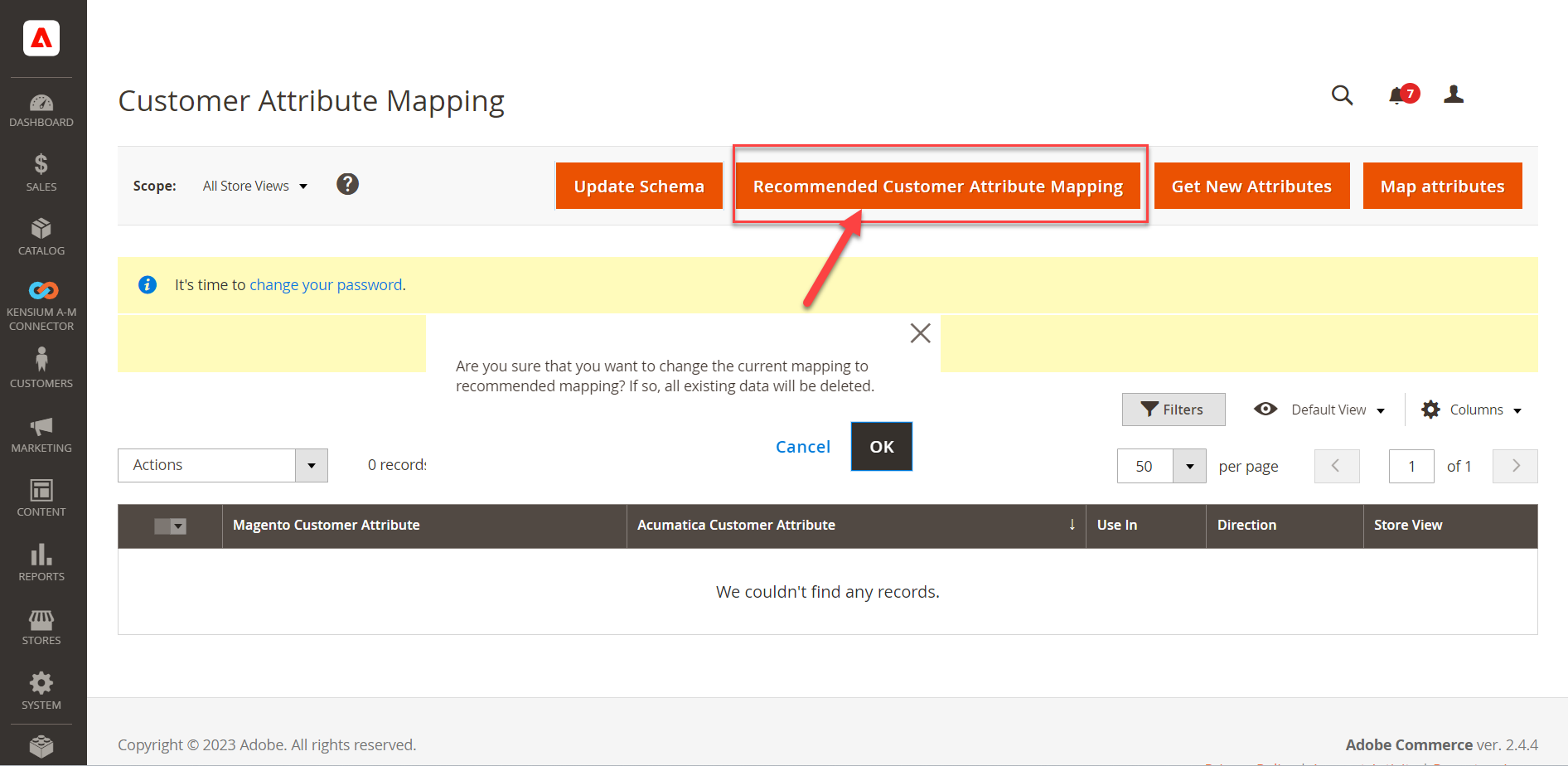1568x766 pixels.
Task: Click the scope help question mark icon
Action: 347,184
